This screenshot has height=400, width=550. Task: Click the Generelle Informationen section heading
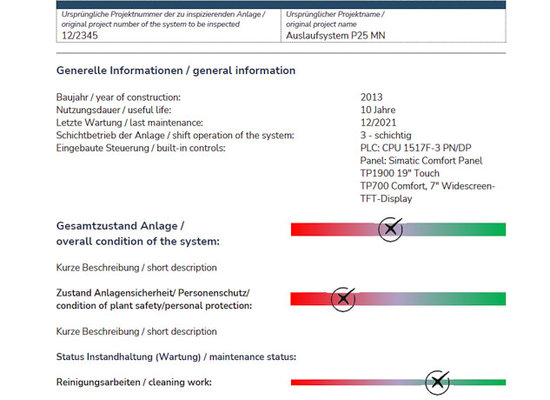[176, 70]
